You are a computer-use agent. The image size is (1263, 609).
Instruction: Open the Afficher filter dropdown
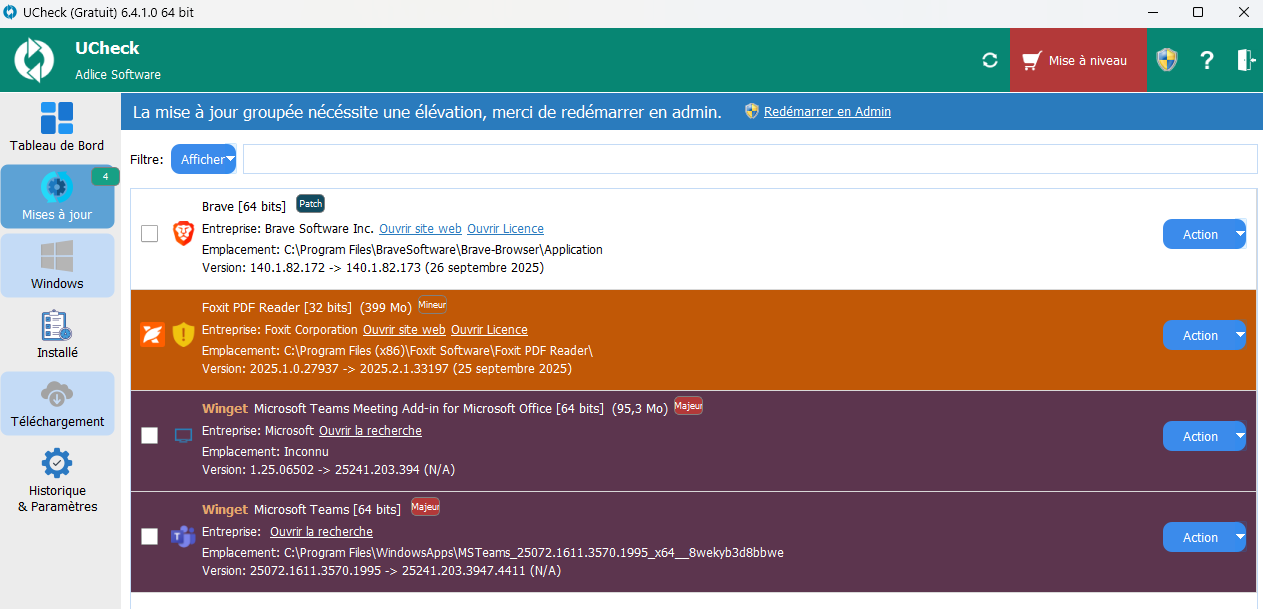coord(203,159)
